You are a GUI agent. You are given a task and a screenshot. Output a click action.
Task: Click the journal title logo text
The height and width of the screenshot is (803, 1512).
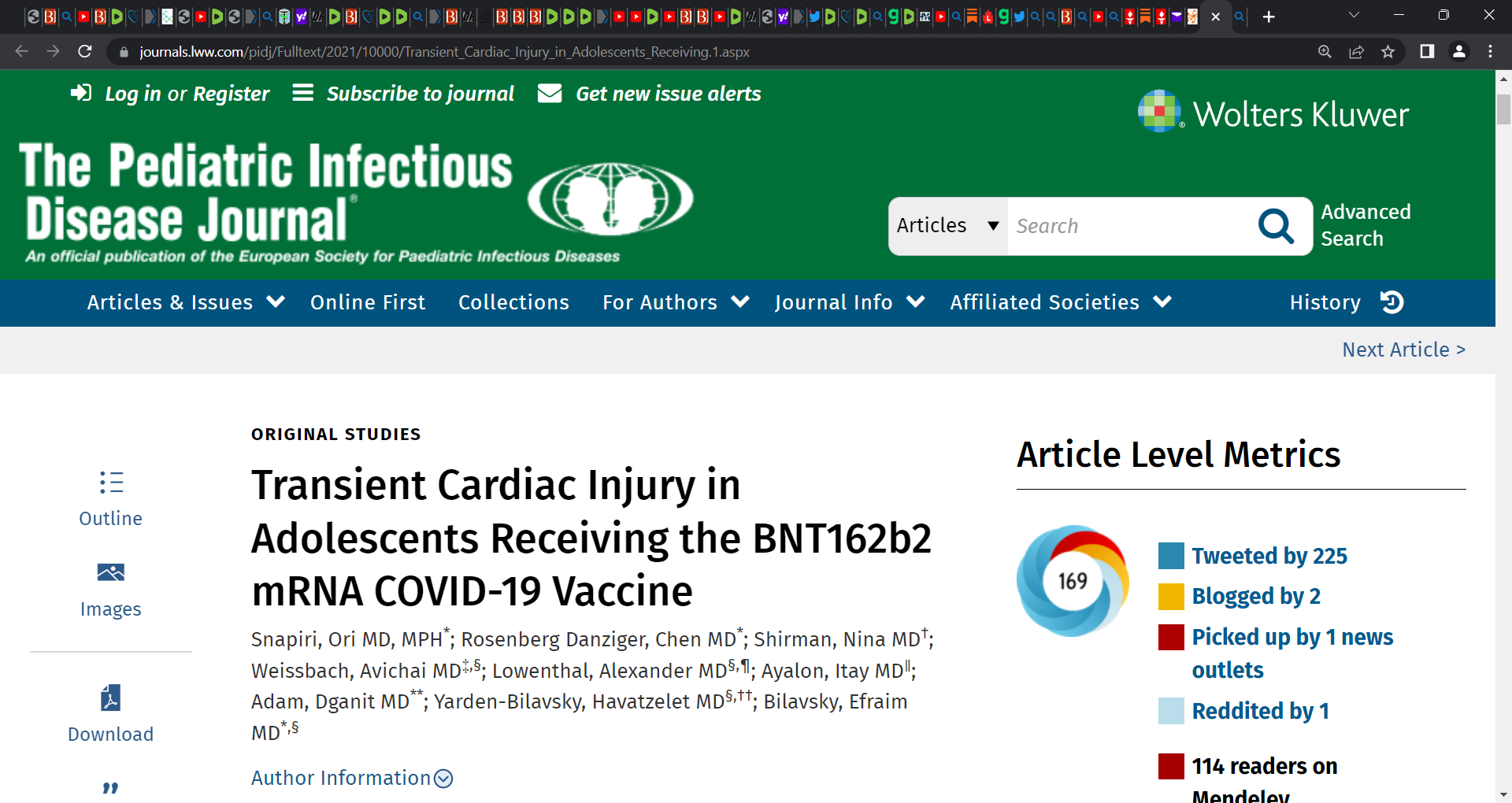click(x=265, y=192)
